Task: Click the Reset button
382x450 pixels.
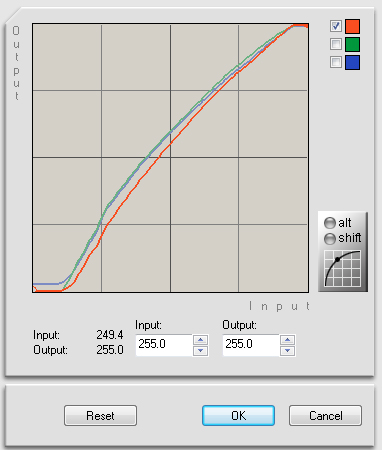Action: (x=100, y=416)
